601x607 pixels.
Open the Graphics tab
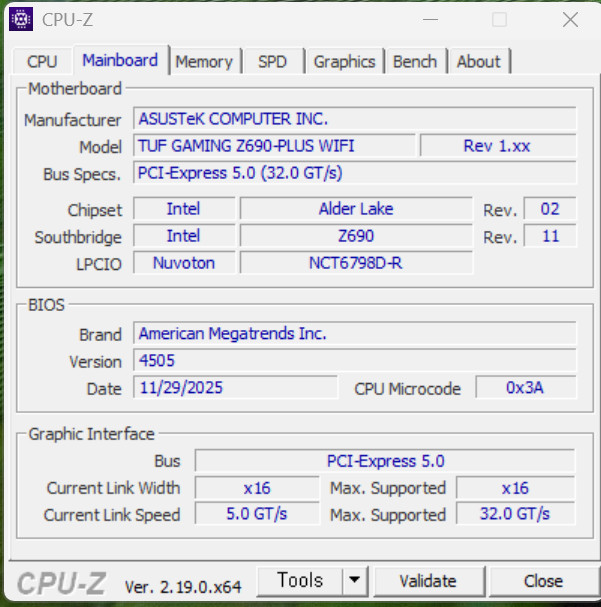(344, 62)
